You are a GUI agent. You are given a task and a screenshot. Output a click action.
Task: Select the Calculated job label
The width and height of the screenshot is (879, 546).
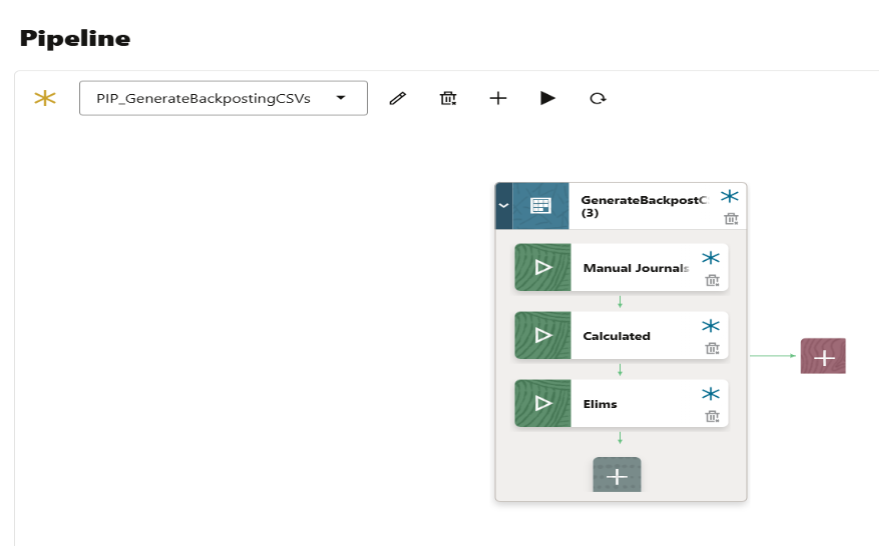pos(617,336)
